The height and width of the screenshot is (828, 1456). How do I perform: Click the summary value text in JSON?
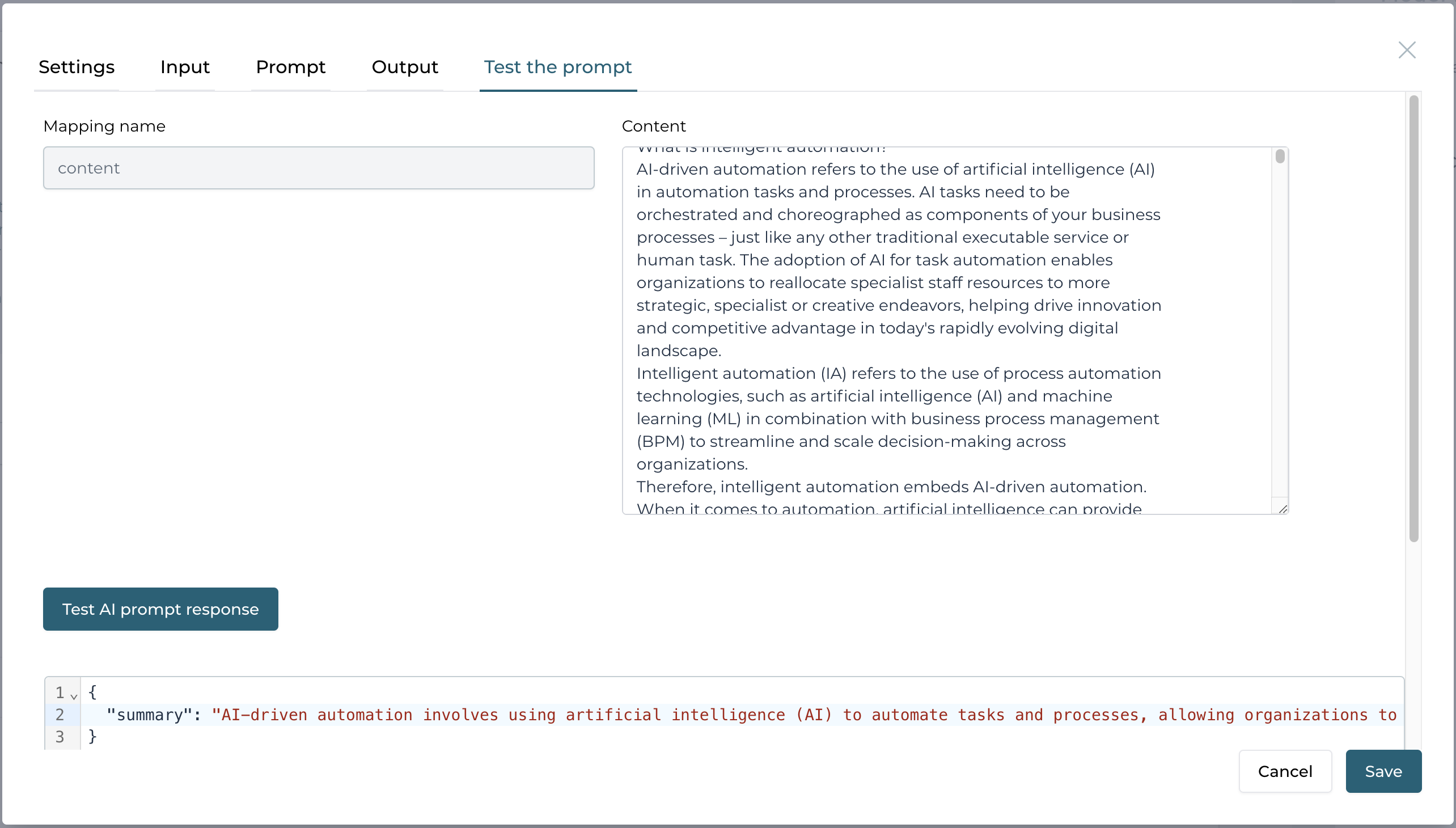pyautogui.click(x=455, y=715)
